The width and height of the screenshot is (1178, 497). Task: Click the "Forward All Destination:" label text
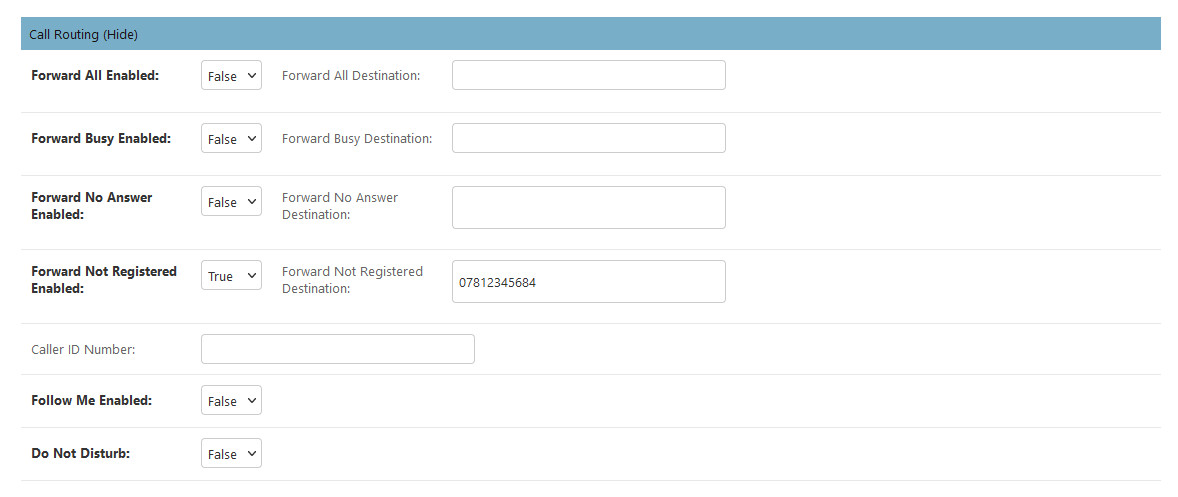point(351,75)
